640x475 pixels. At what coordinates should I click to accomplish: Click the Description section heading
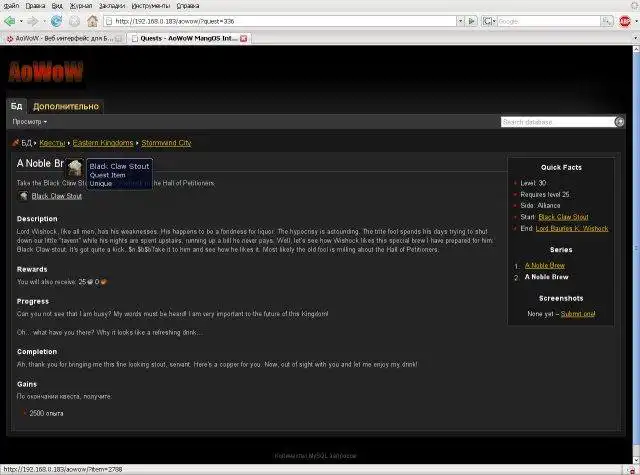pos(37,219)
